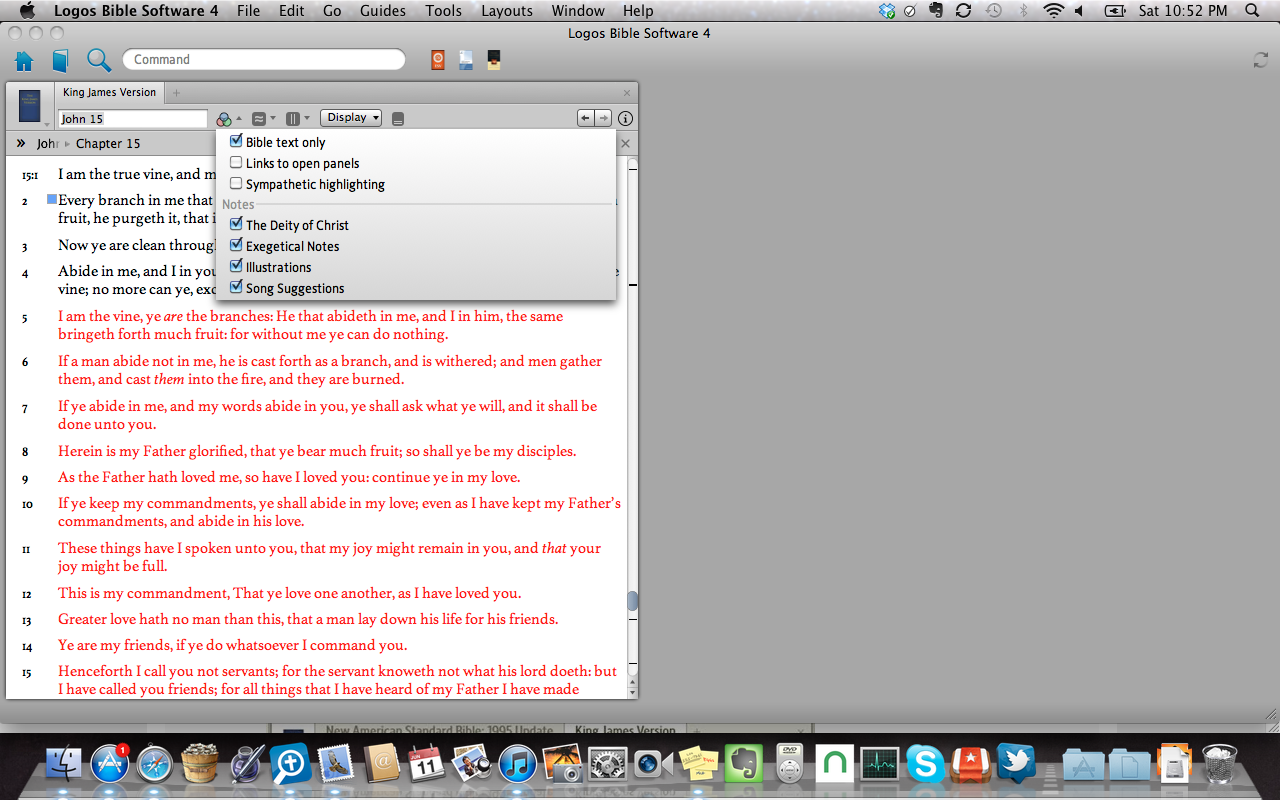Click the sync refresh icon at top right
This screenshot has width=1280, height=800.
[x=1261, y=60]
